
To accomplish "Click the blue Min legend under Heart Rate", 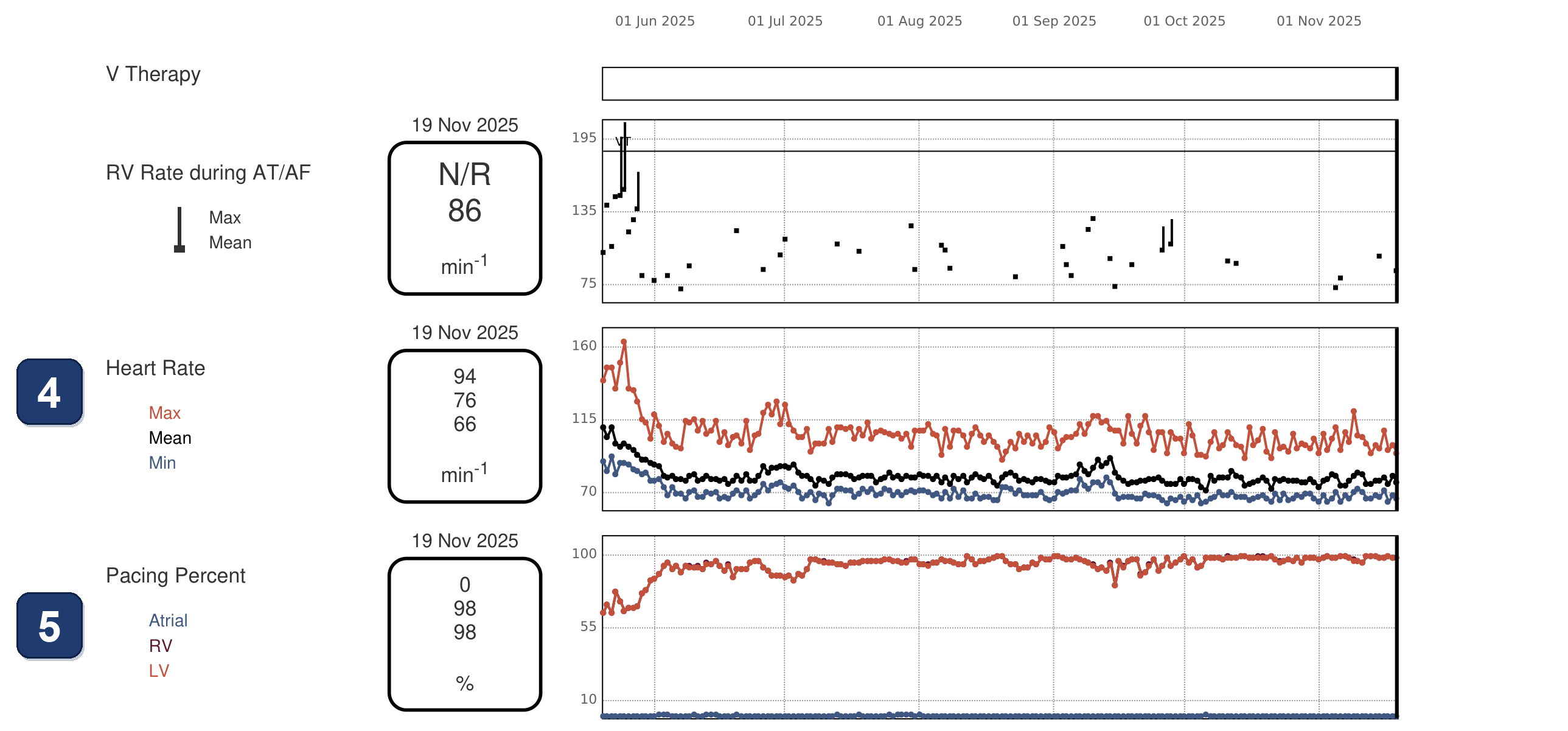I will tap(162, 463).
